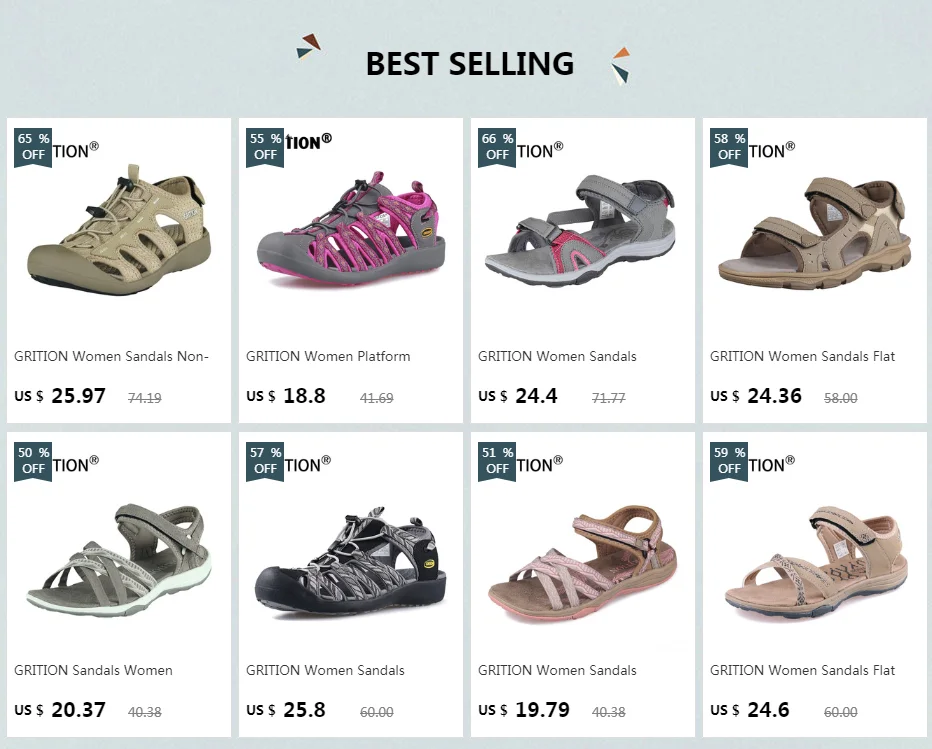
Task: Click the 66% OFF discount badge
Action: (x=497, y=146)
